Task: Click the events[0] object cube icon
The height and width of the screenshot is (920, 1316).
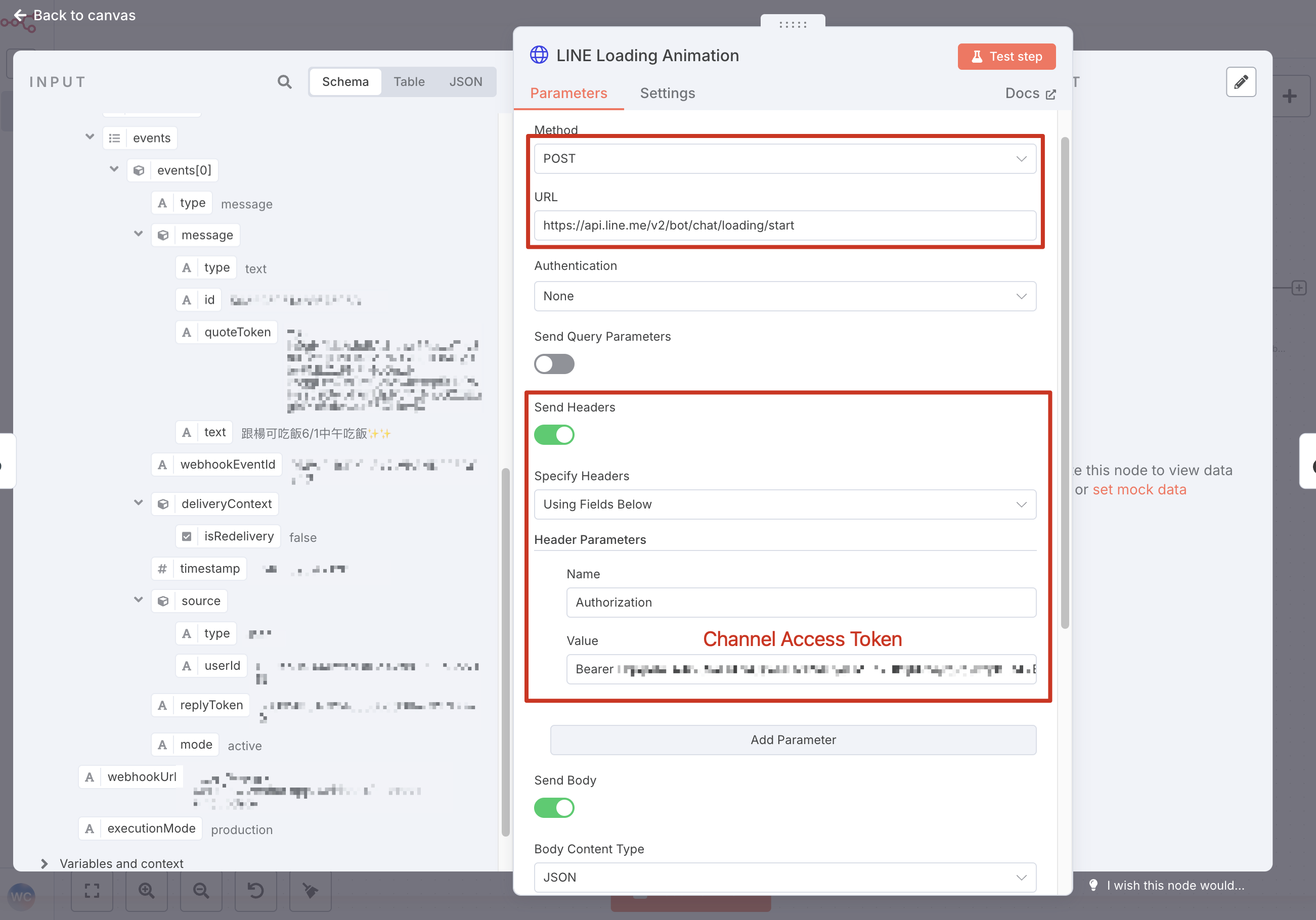Action: tap(139, 171)
